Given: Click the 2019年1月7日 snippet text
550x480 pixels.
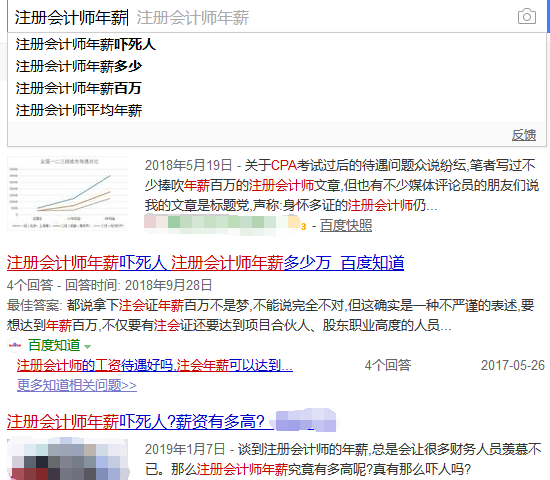Looking at the screenshot, I should point(343,459).
